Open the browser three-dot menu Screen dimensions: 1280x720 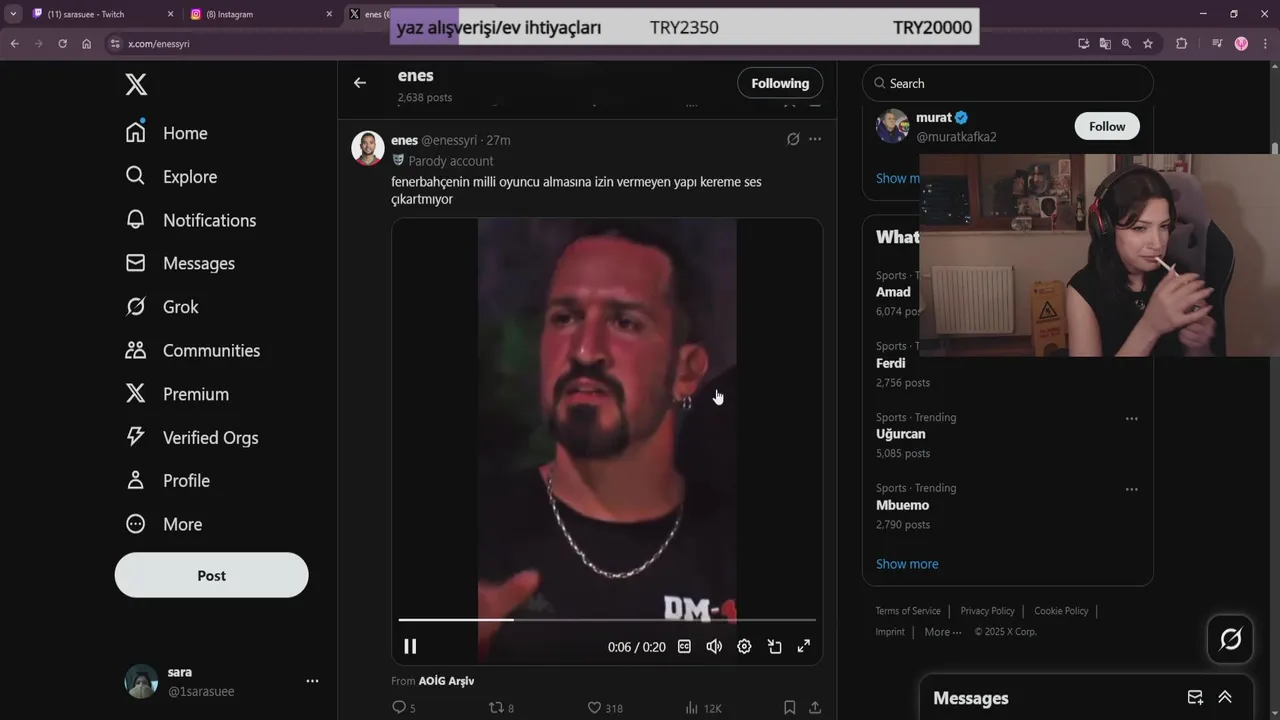[1265, 44]
